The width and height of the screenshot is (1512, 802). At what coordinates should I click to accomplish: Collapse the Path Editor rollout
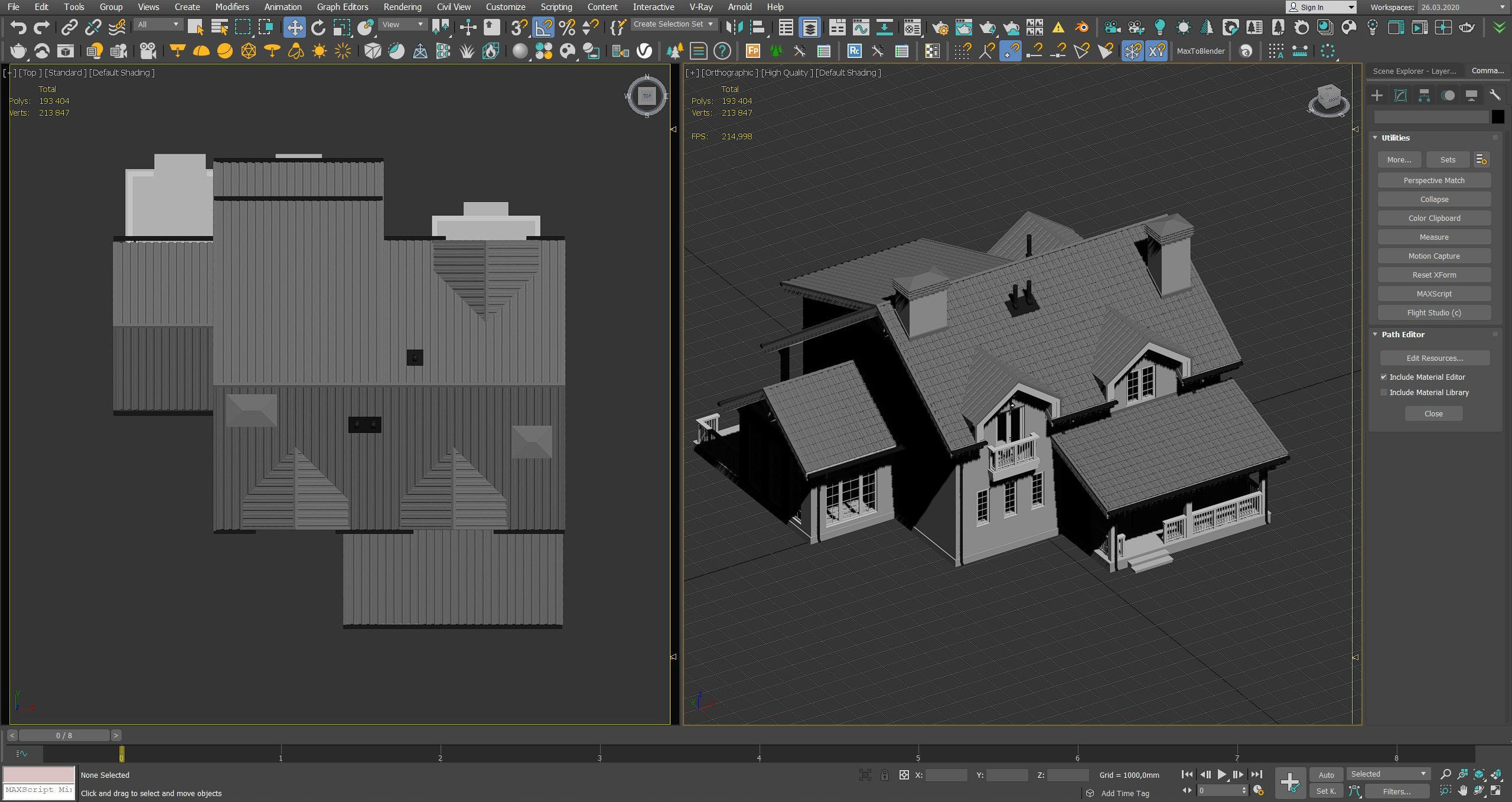point(1403,334)
